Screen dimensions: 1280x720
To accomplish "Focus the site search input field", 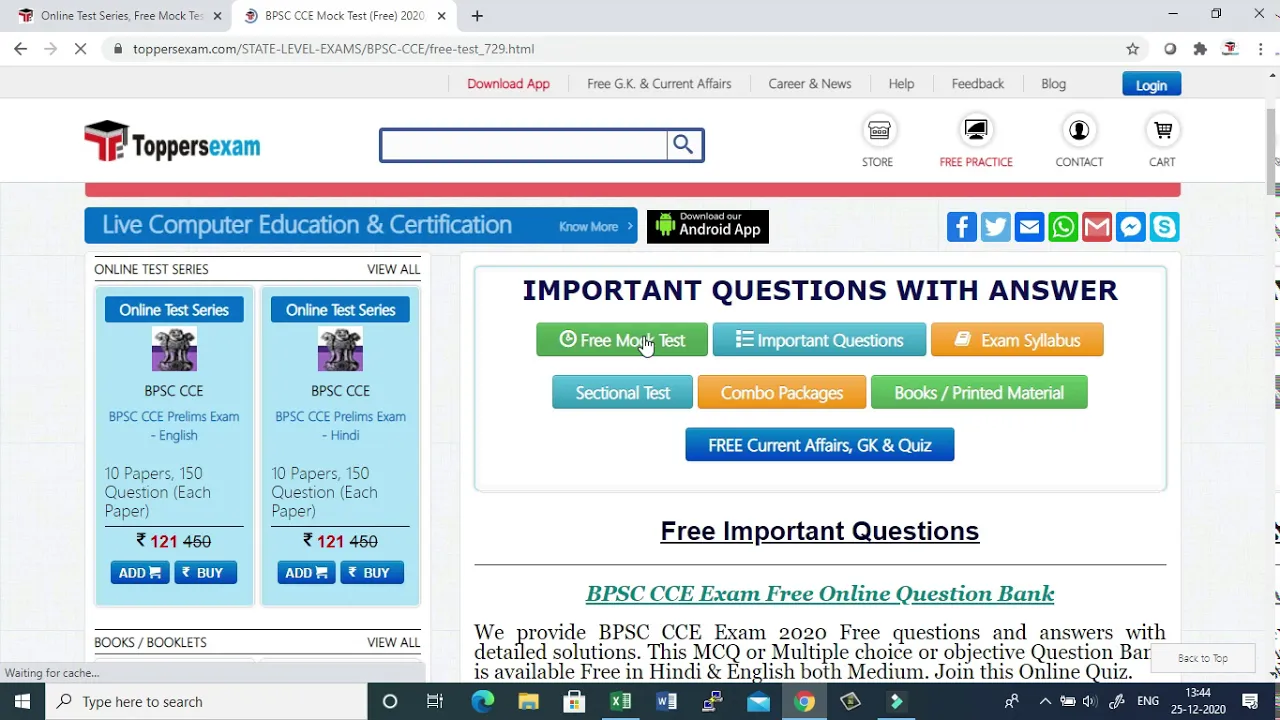I will pos(524,145).
